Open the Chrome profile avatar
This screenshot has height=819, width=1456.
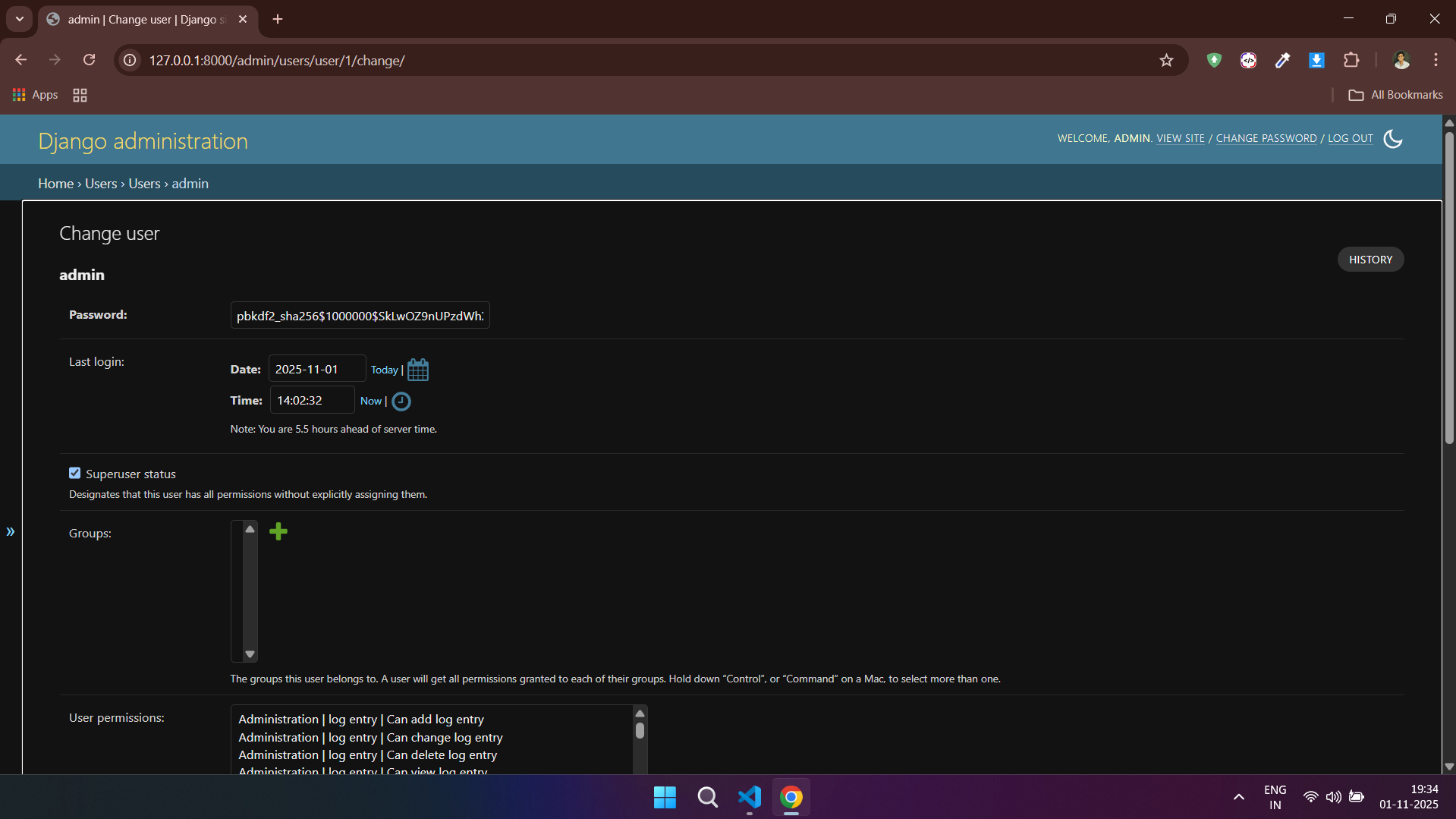[x=1401, y=61]
